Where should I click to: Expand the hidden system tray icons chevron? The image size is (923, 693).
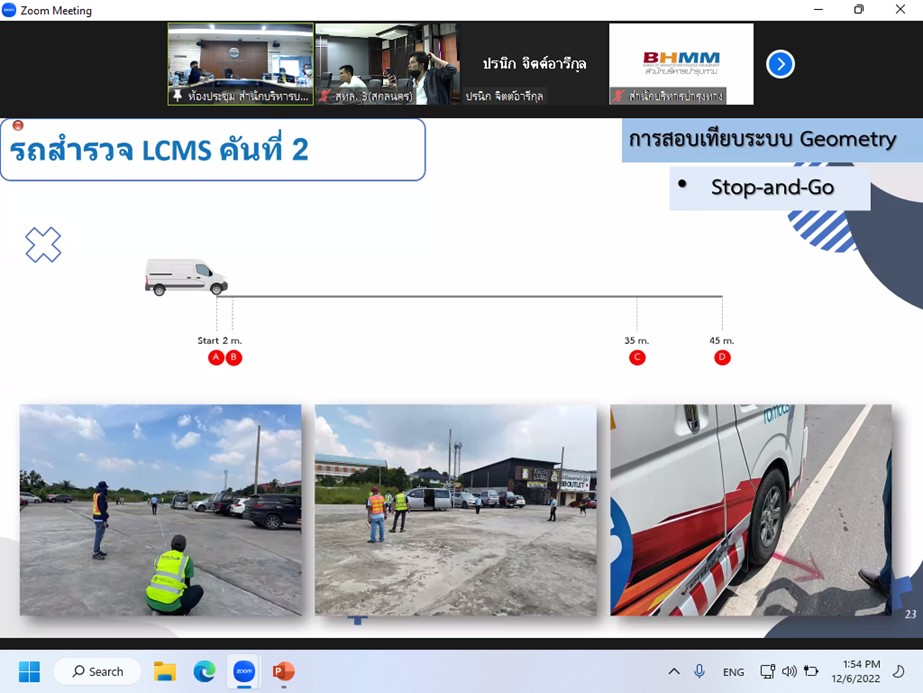click(674, 671)
